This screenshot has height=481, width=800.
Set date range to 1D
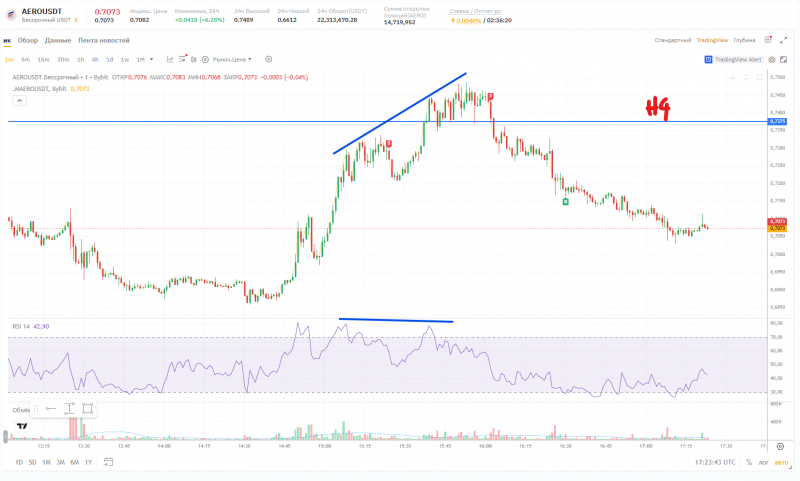point(19,462)
